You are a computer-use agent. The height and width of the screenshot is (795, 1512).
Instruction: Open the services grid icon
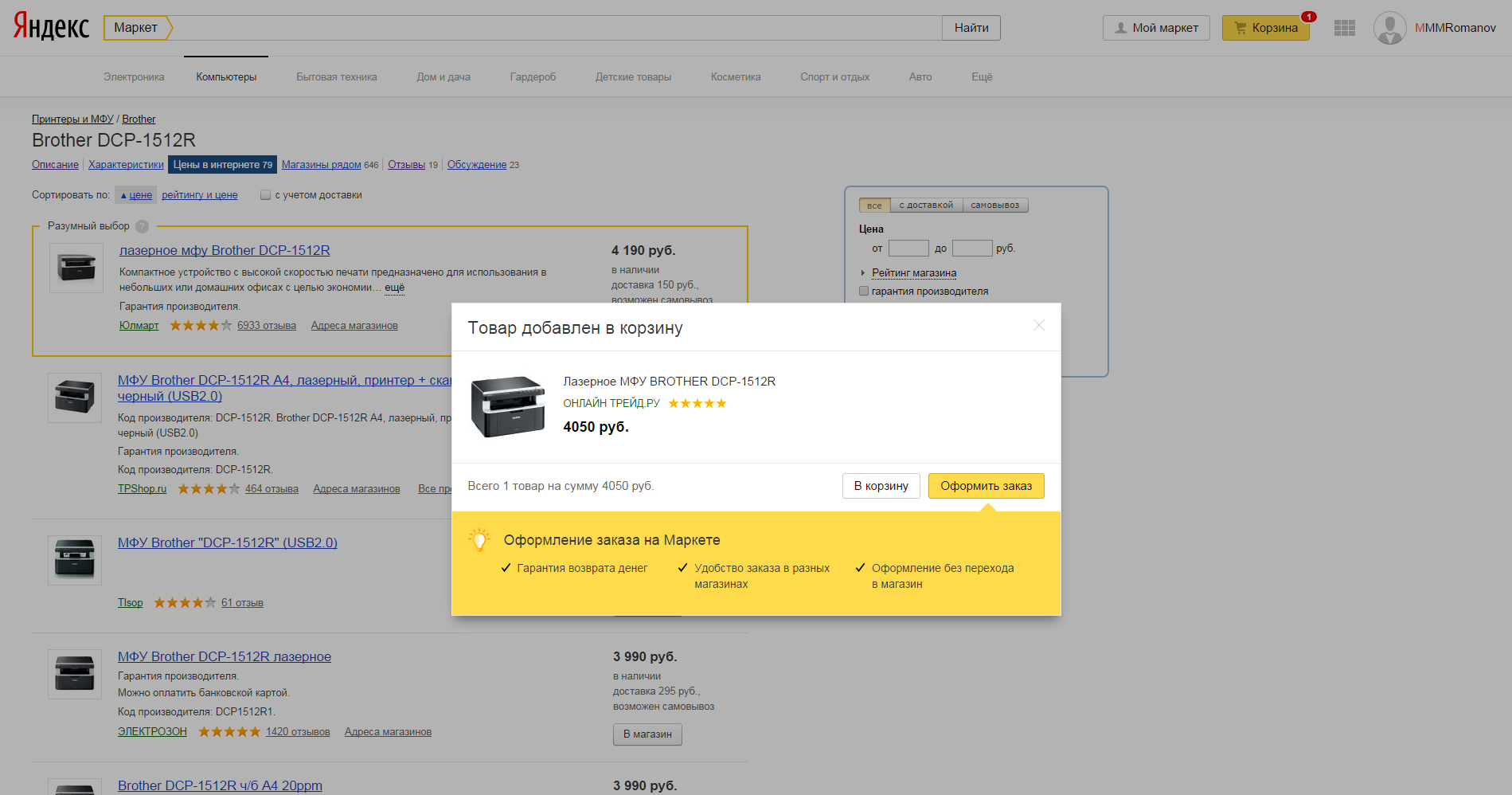(x=1345, y=28)
